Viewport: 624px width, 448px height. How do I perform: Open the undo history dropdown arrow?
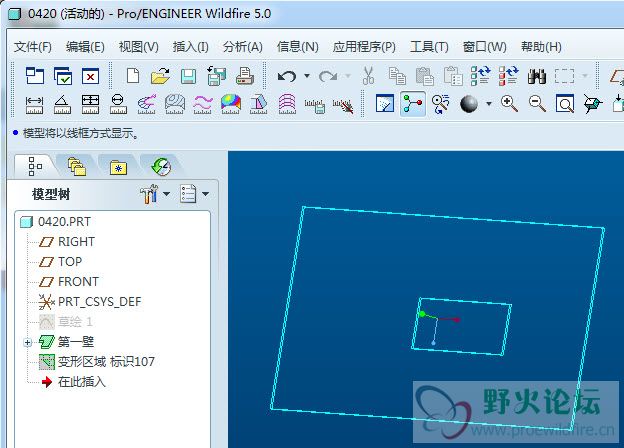click(x=307, y=75)
